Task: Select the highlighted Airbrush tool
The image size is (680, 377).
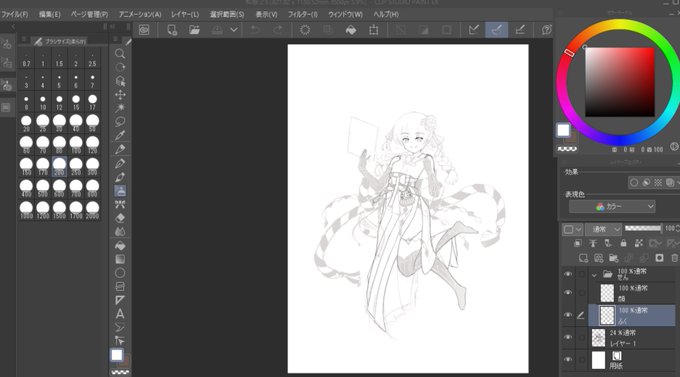Action: 120,190
